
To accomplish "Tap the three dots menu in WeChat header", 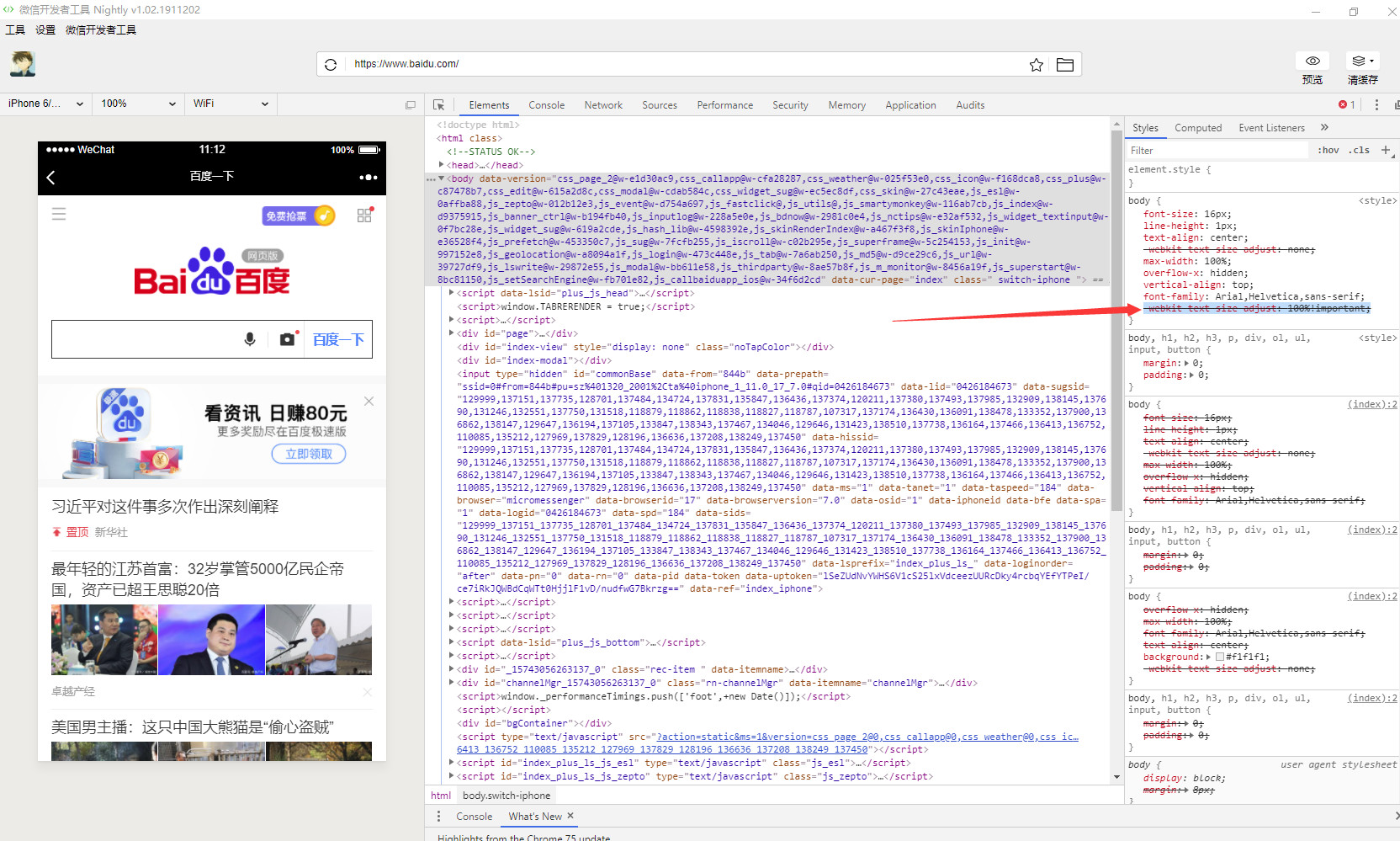I will (x=369, y=177).
